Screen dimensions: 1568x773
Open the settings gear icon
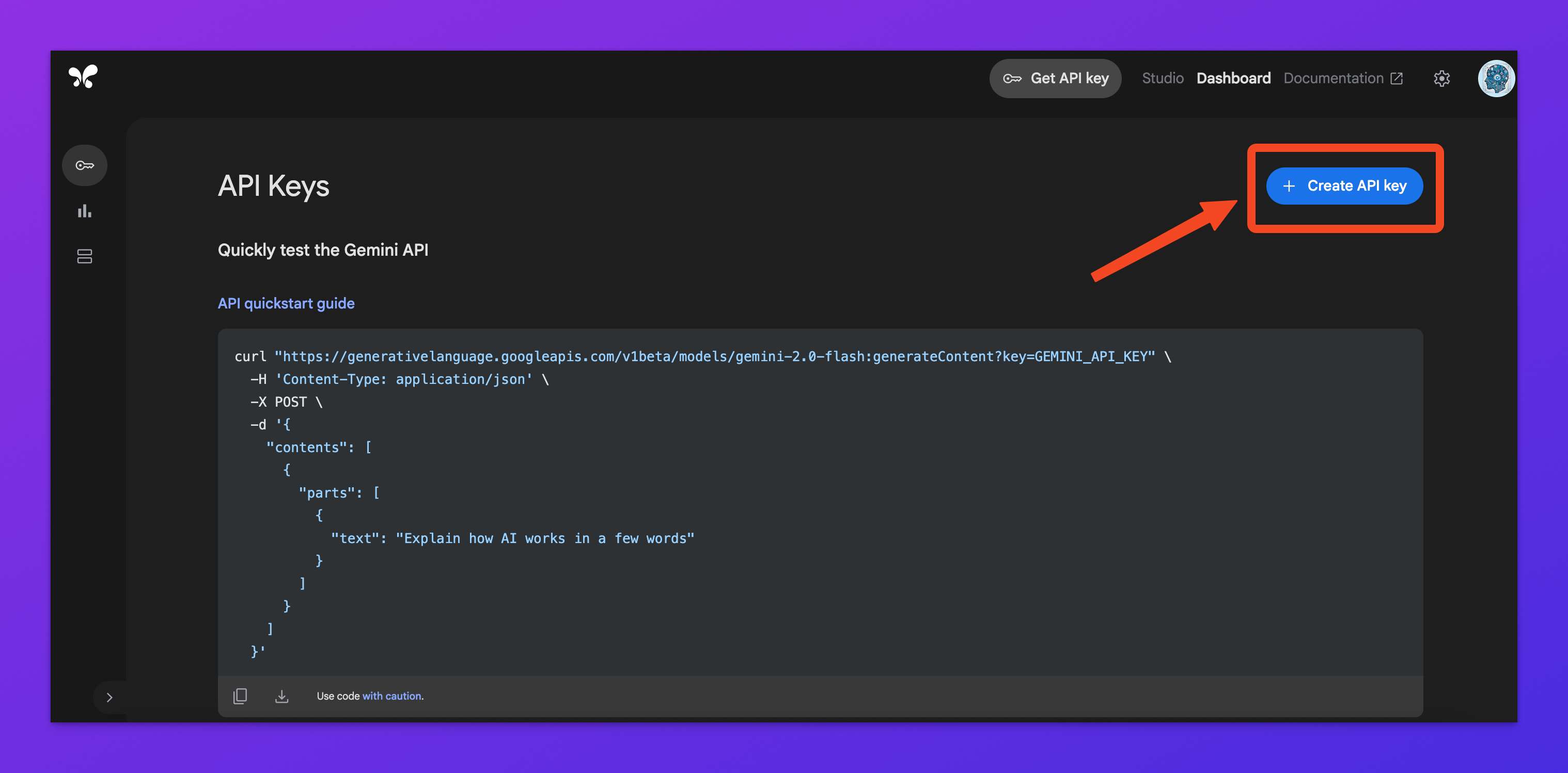tap(1441, 79)
